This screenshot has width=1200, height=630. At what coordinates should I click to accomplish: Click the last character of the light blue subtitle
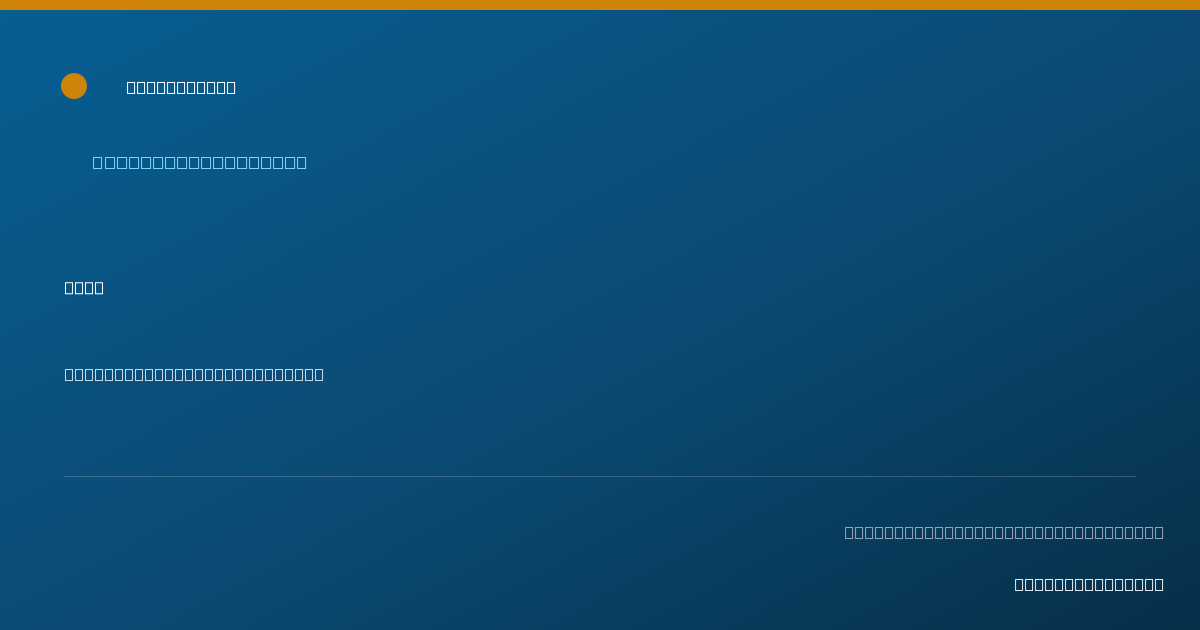(x=301, y=162)
